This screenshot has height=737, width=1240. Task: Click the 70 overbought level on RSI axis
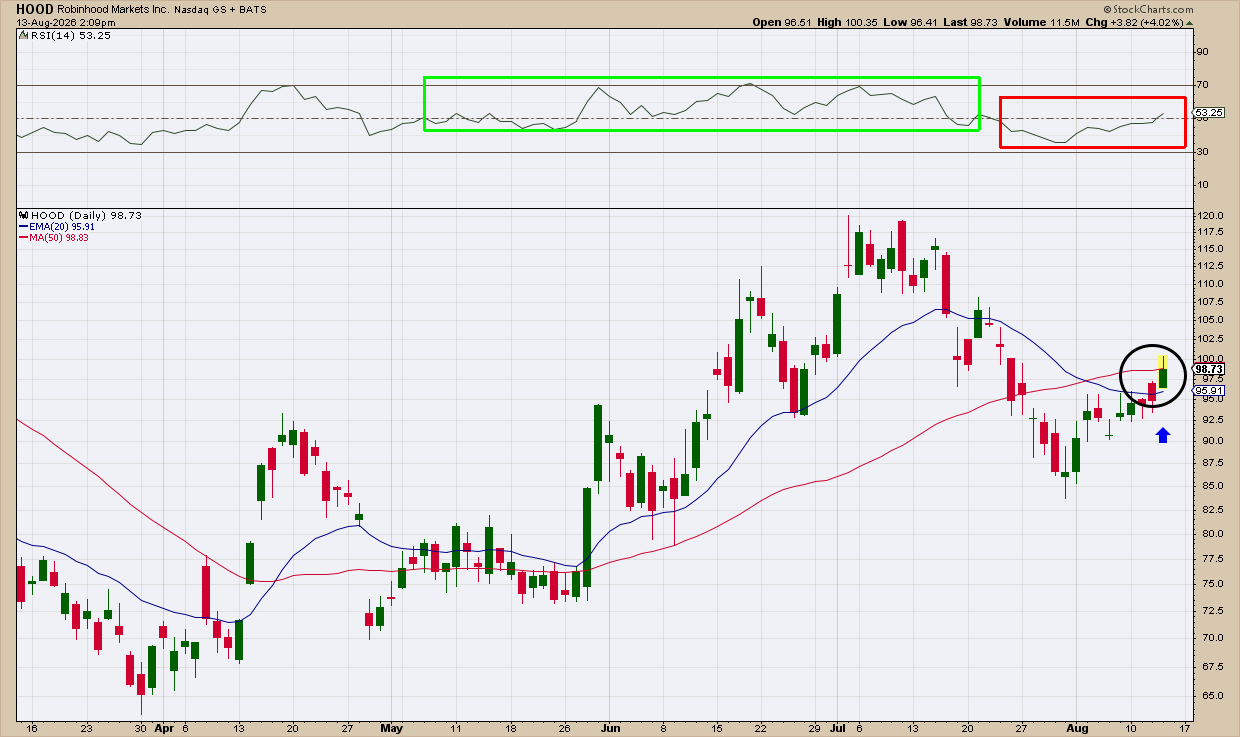[x=1202, y=85]
